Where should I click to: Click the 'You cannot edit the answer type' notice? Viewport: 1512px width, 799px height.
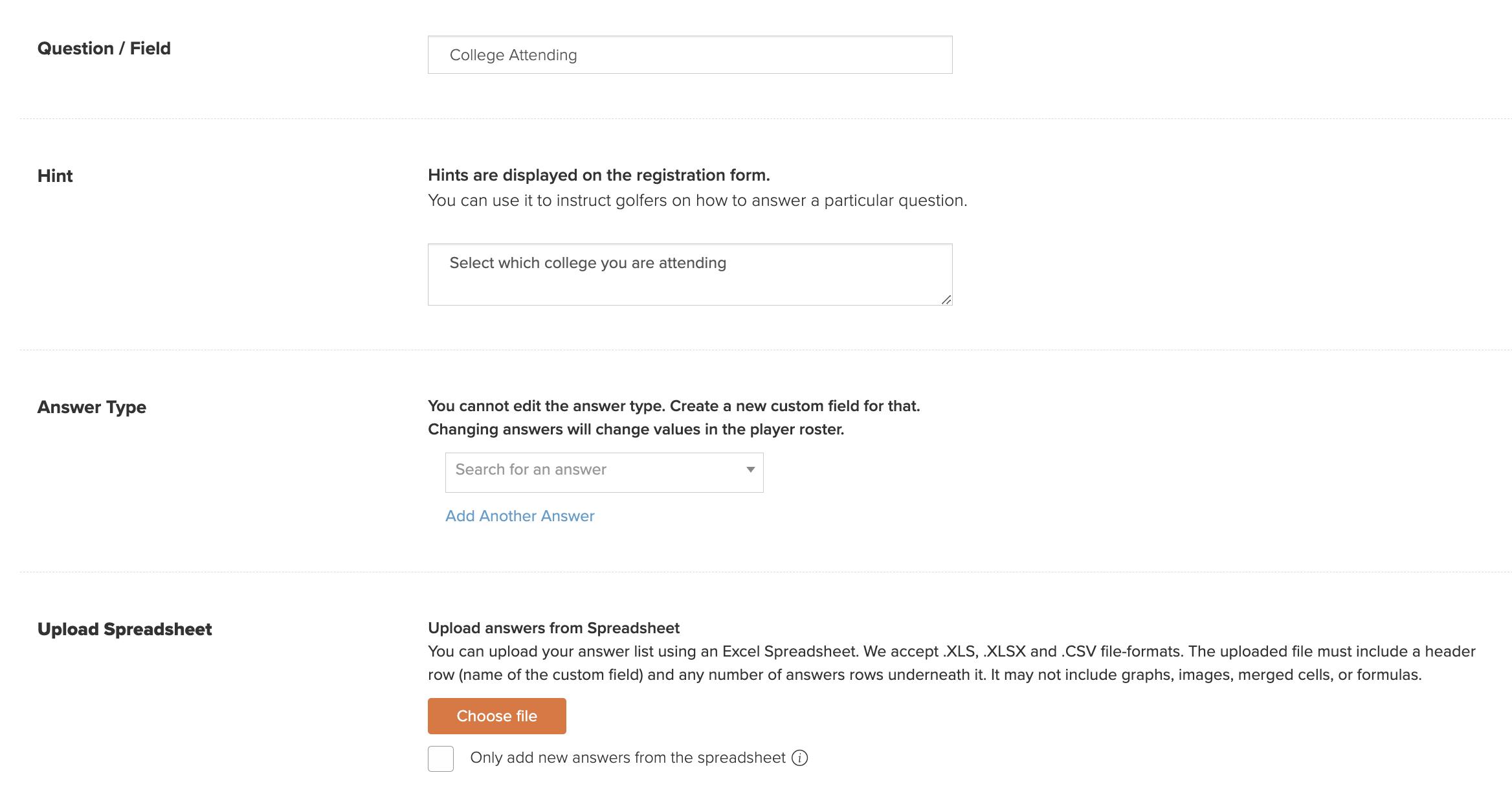pos(674,406)
